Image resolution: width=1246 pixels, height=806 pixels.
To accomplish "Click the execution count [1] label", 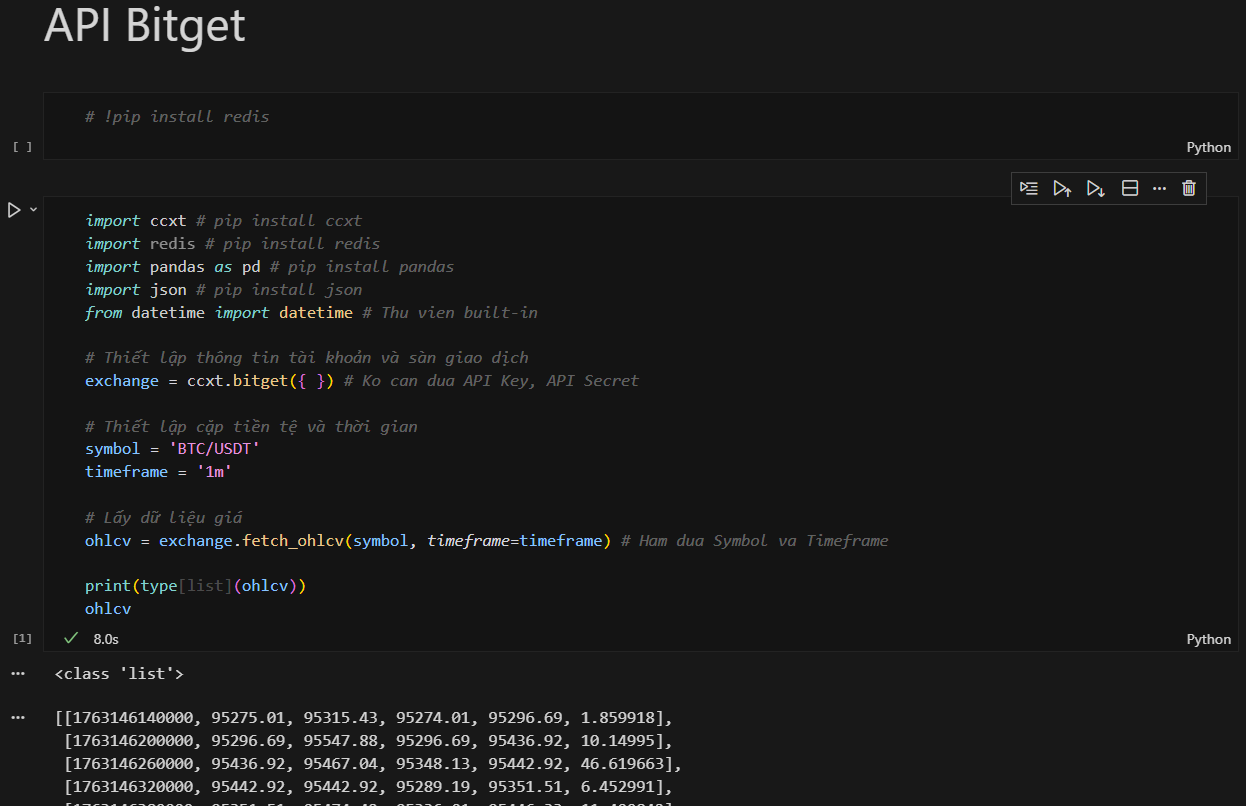I will coord(22,638).
